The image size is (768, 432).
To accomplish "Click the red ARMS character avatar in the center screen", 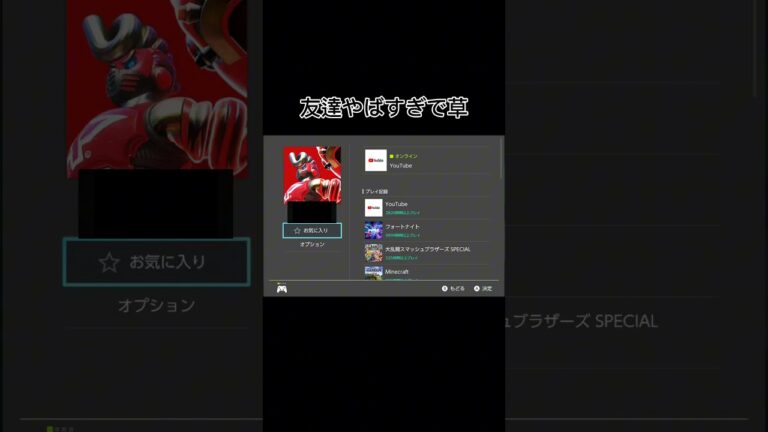I will (312, 175).
